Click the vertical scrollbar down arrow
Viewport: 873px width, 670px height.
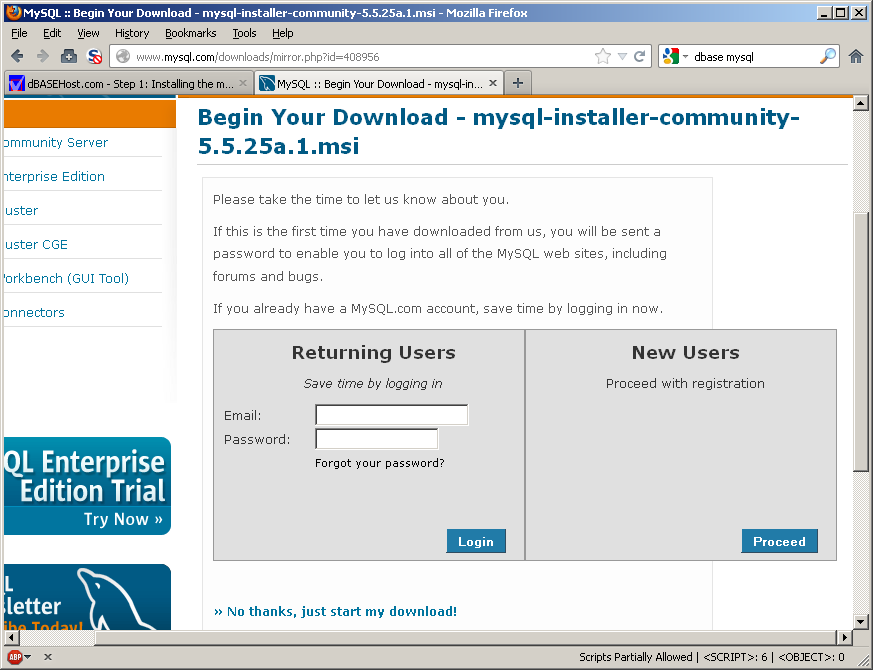(861, 622)
